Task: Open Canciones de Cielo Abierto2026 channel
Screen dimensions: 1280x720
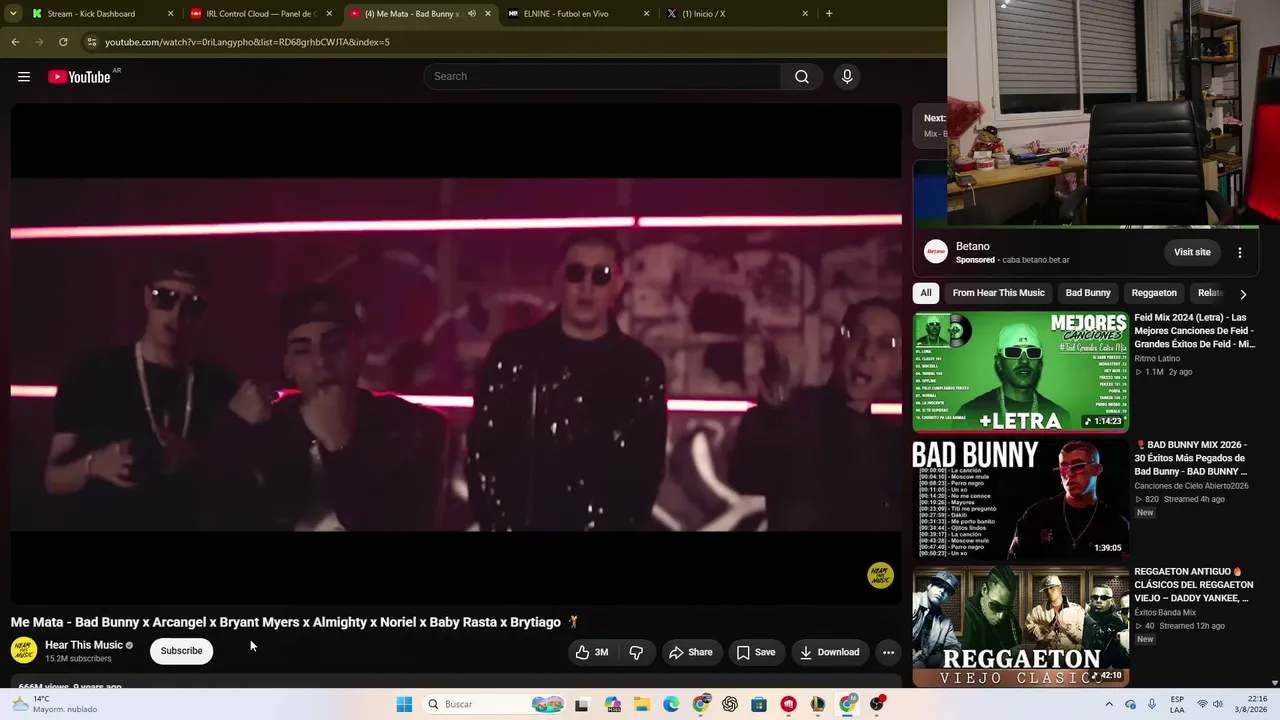Action: [x=1191, y=486]
